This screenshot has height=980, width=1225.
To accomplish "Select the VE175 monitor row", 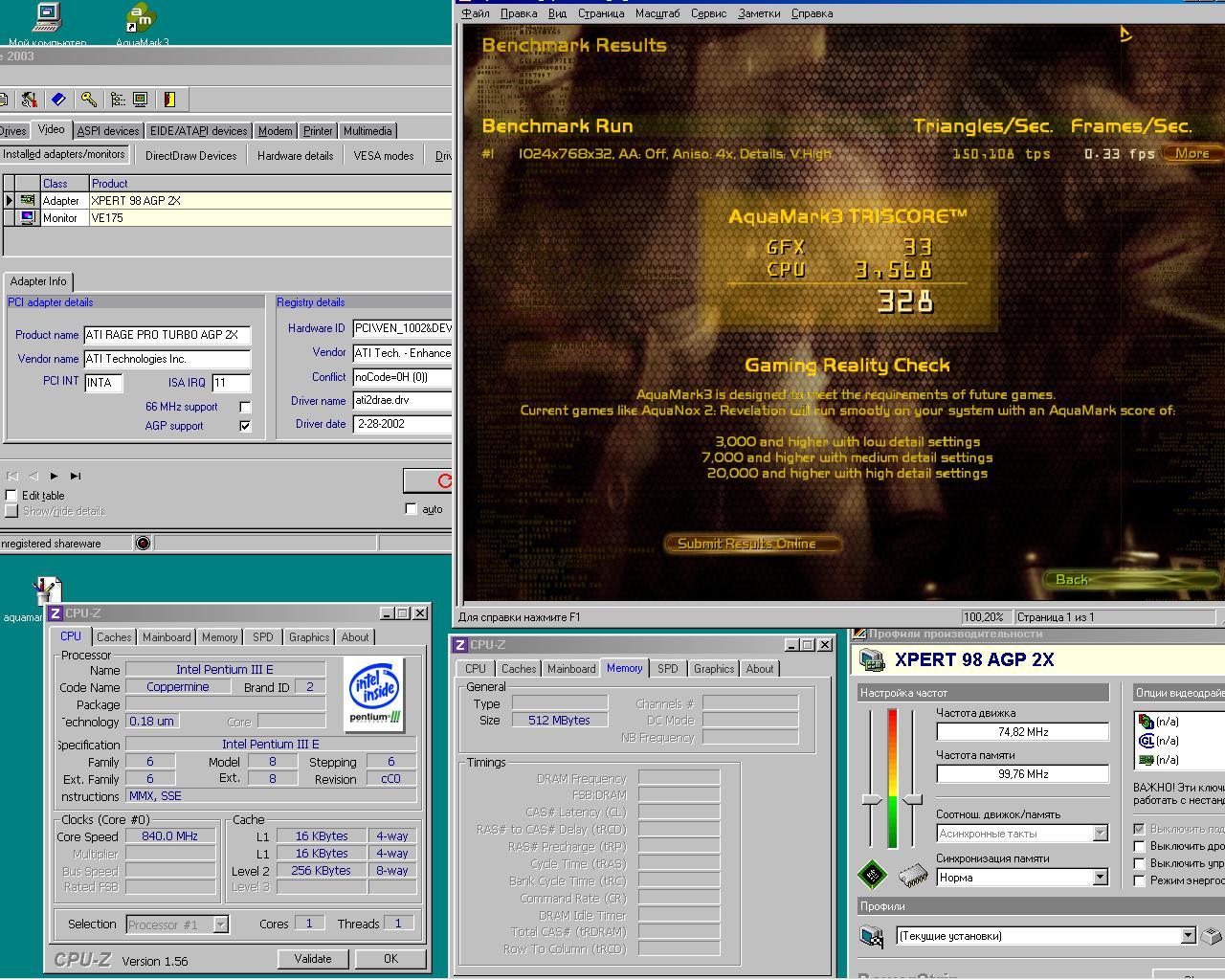I will coord(227,217).
